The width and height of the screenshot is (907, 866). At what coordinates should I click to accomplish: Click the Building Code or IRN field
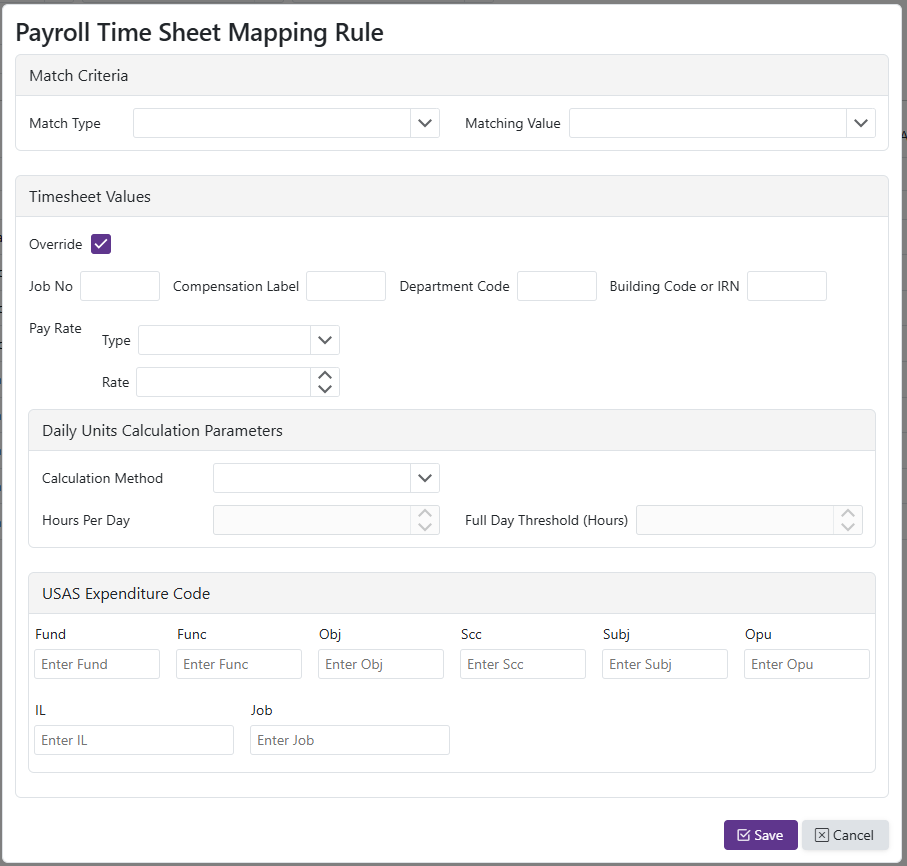[787, 286]
